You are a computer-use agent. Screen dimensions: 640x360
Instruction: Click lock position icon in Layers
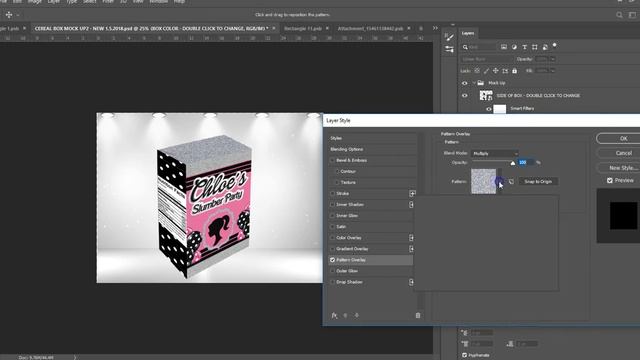[x=496, y=71]
